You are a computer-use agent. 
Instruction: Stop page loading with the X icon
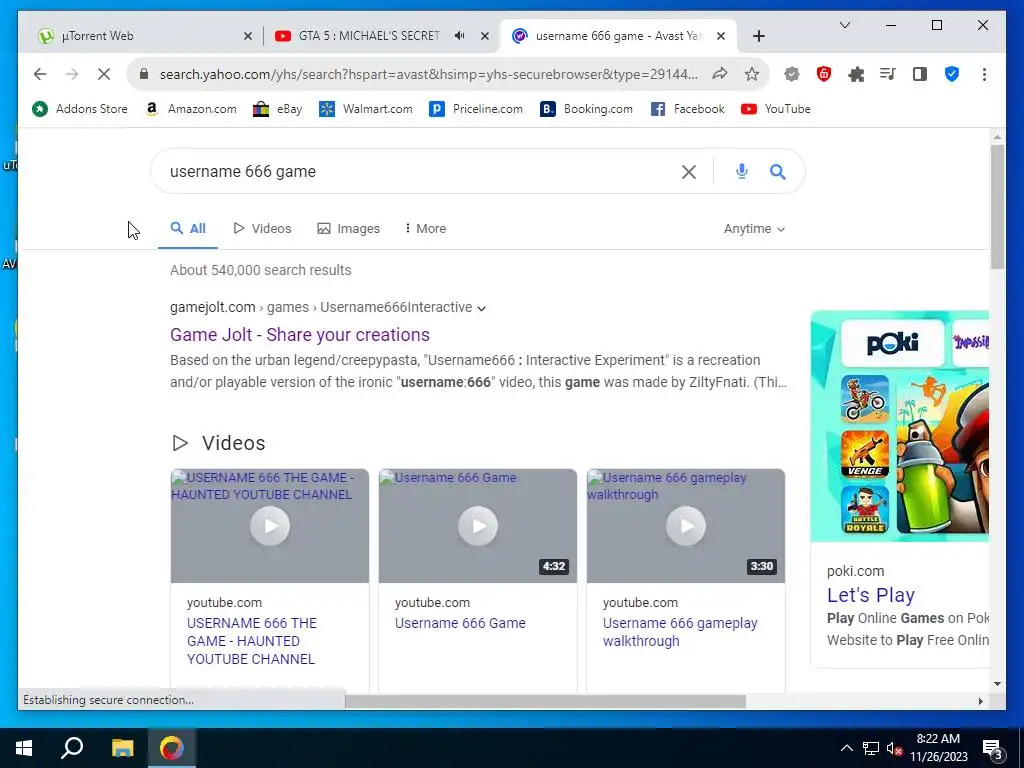pos(104,74)
